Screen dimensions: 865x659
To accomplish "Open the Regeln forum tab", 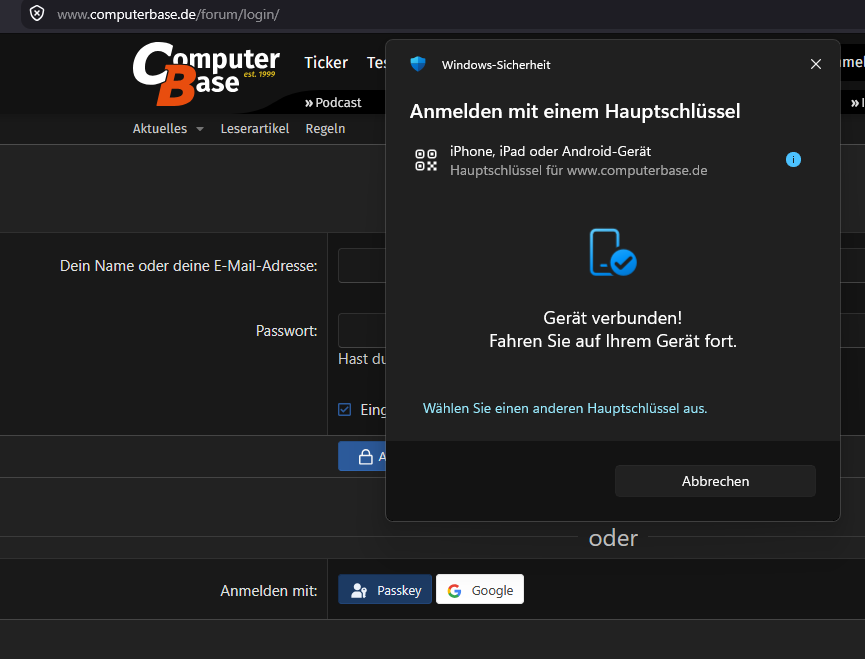I will point(325,128).
